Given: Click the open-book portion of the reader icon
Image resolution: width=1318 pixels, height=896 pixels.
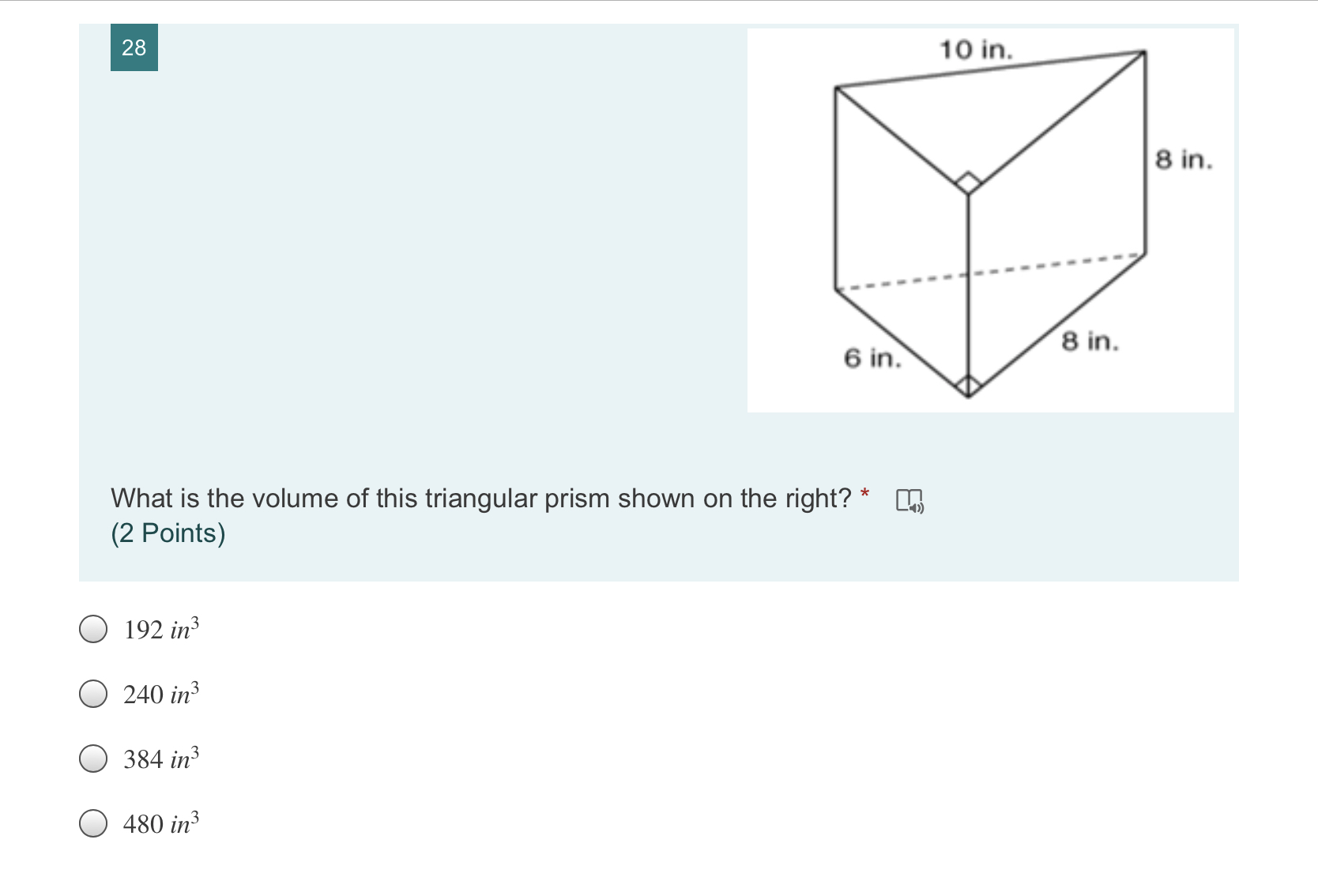Looking at the screenshot, I should pos(904,496).
